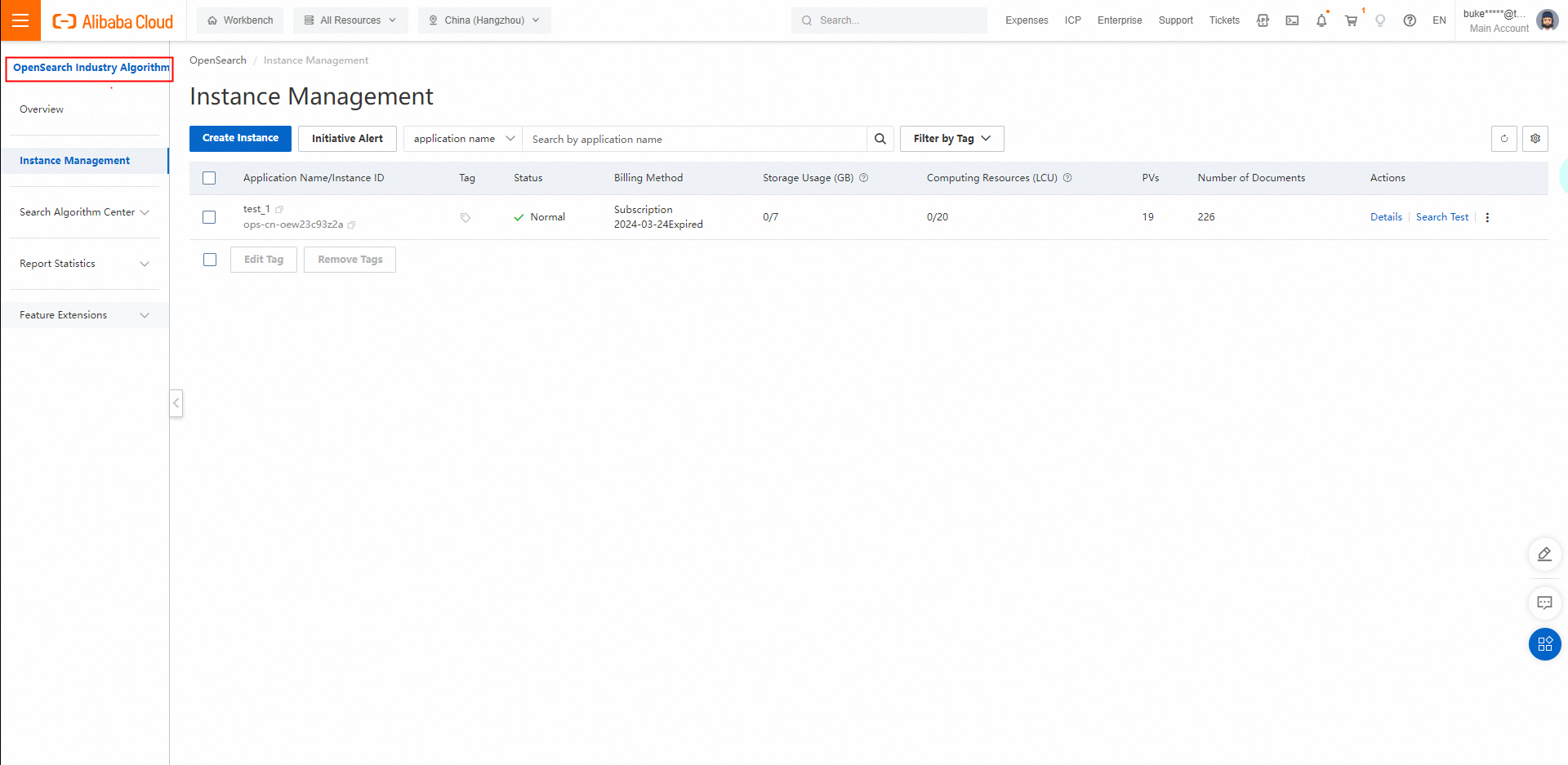Focus the Search by application name field
The width and height of the screenshot is (1568, 765).
(694, 139)
